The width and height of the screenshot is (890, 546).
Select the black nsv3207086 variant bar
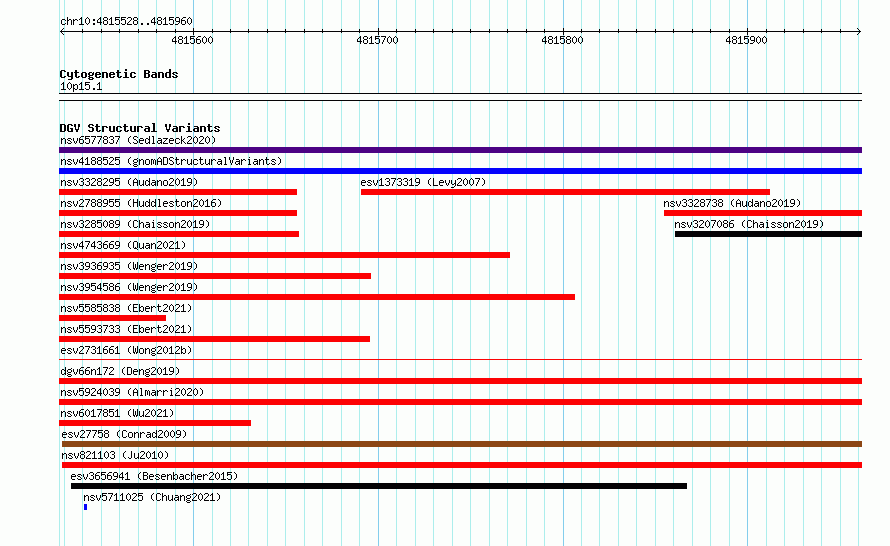[769, 234]
